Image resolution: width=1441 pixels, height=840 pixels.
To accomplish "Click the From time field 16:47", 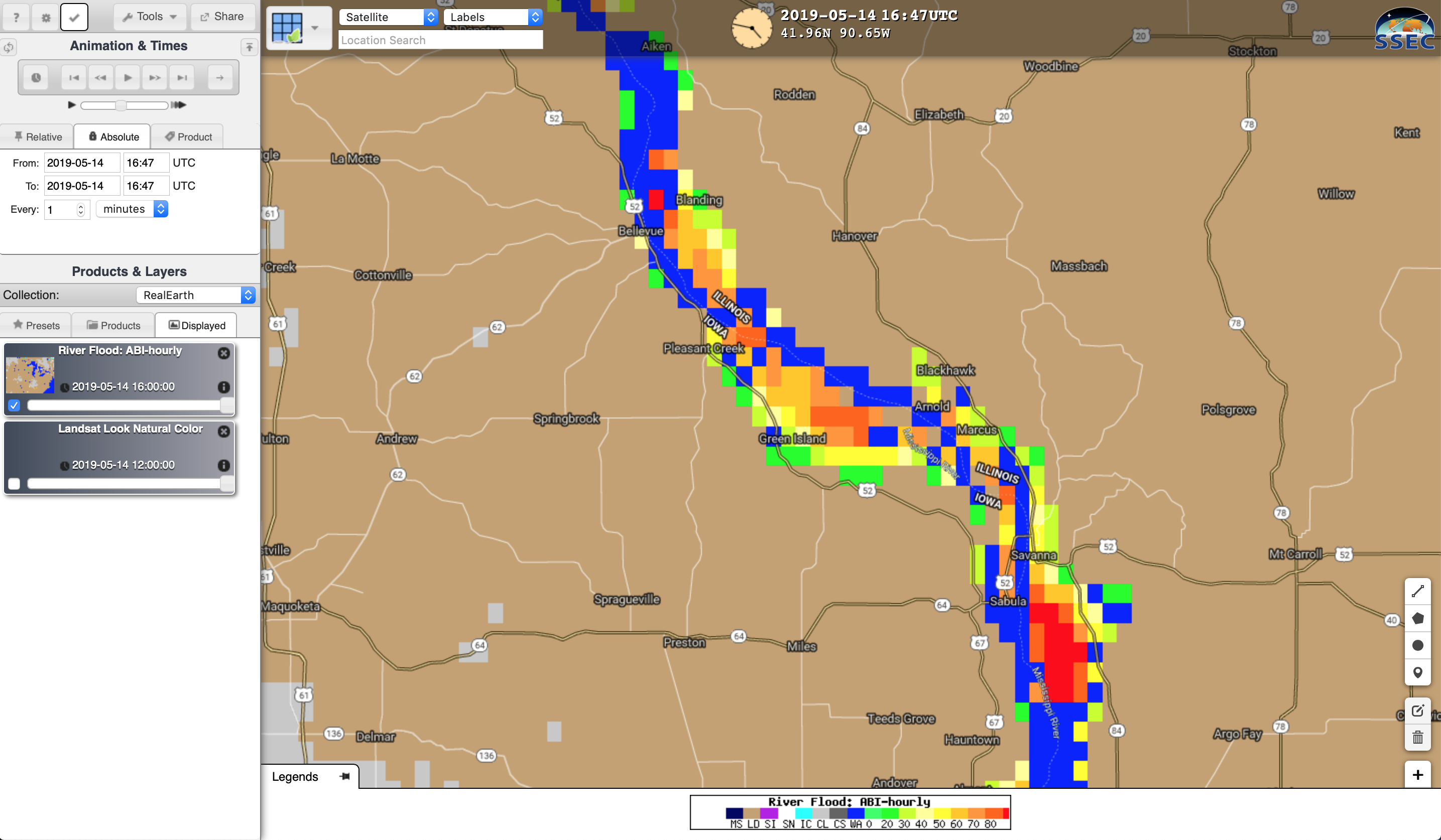I will coord(147,163).
